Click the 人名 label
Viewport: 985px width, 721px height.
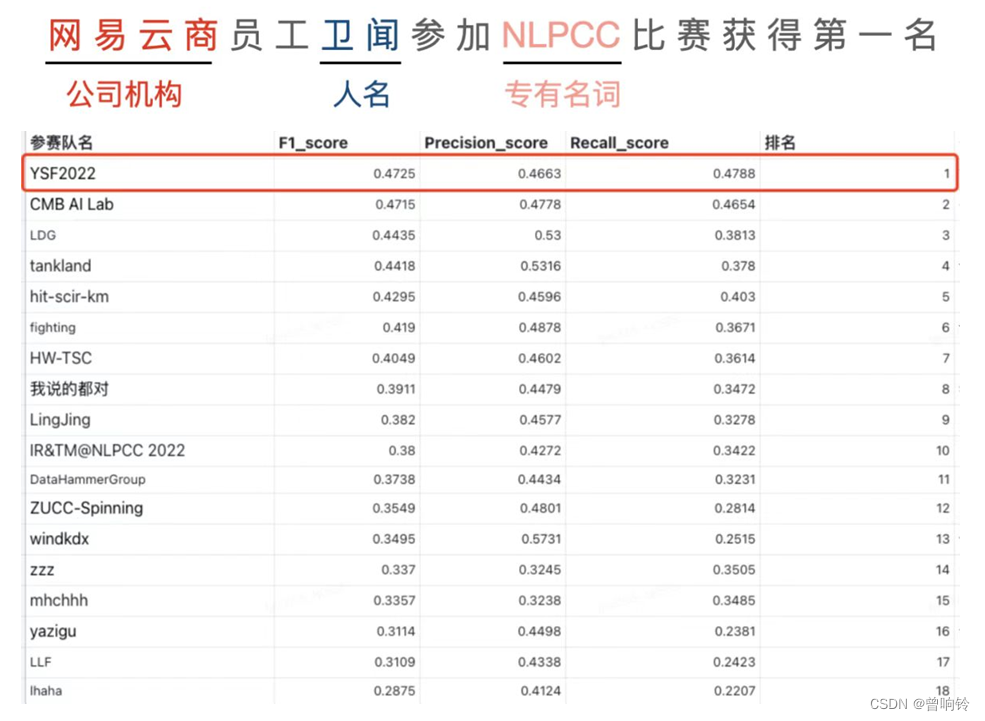pyautogui.click(x=361, y=94)
